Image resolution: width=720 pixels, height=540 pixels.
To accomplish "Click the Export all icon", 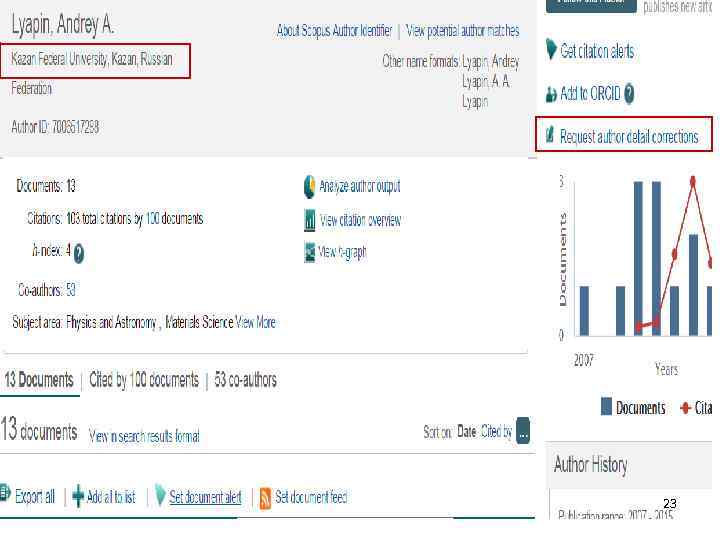I will pyautogui.click(x=5, y=493).
